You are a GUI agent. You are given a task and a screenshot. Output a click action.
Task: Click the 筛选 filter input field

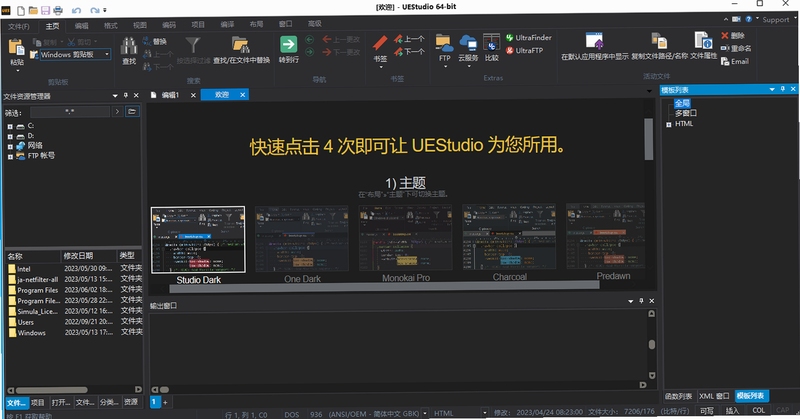pyautogui.click(x=70, y=111)
